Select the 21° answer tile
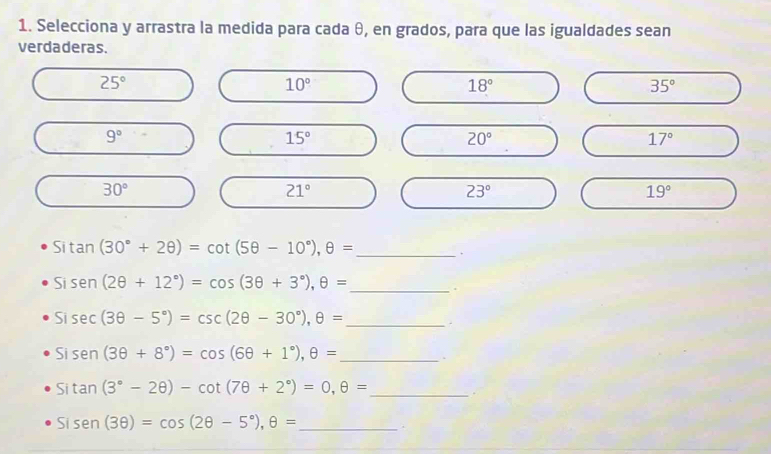The image size is (771, 454). pyautogui.click(x=298, y=187)
